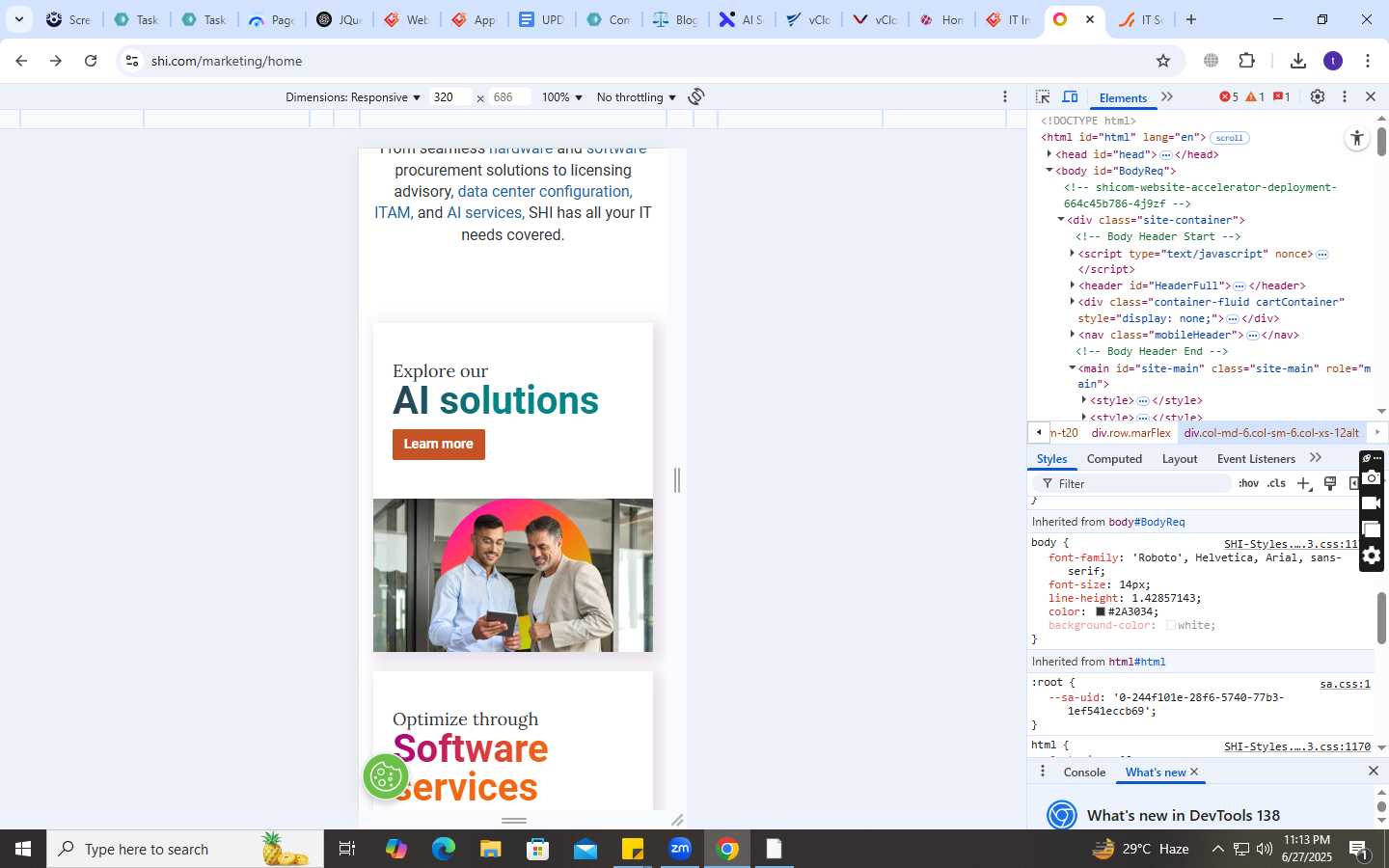Open the Dimensions: Responsive dropdown

click(353, 97)
